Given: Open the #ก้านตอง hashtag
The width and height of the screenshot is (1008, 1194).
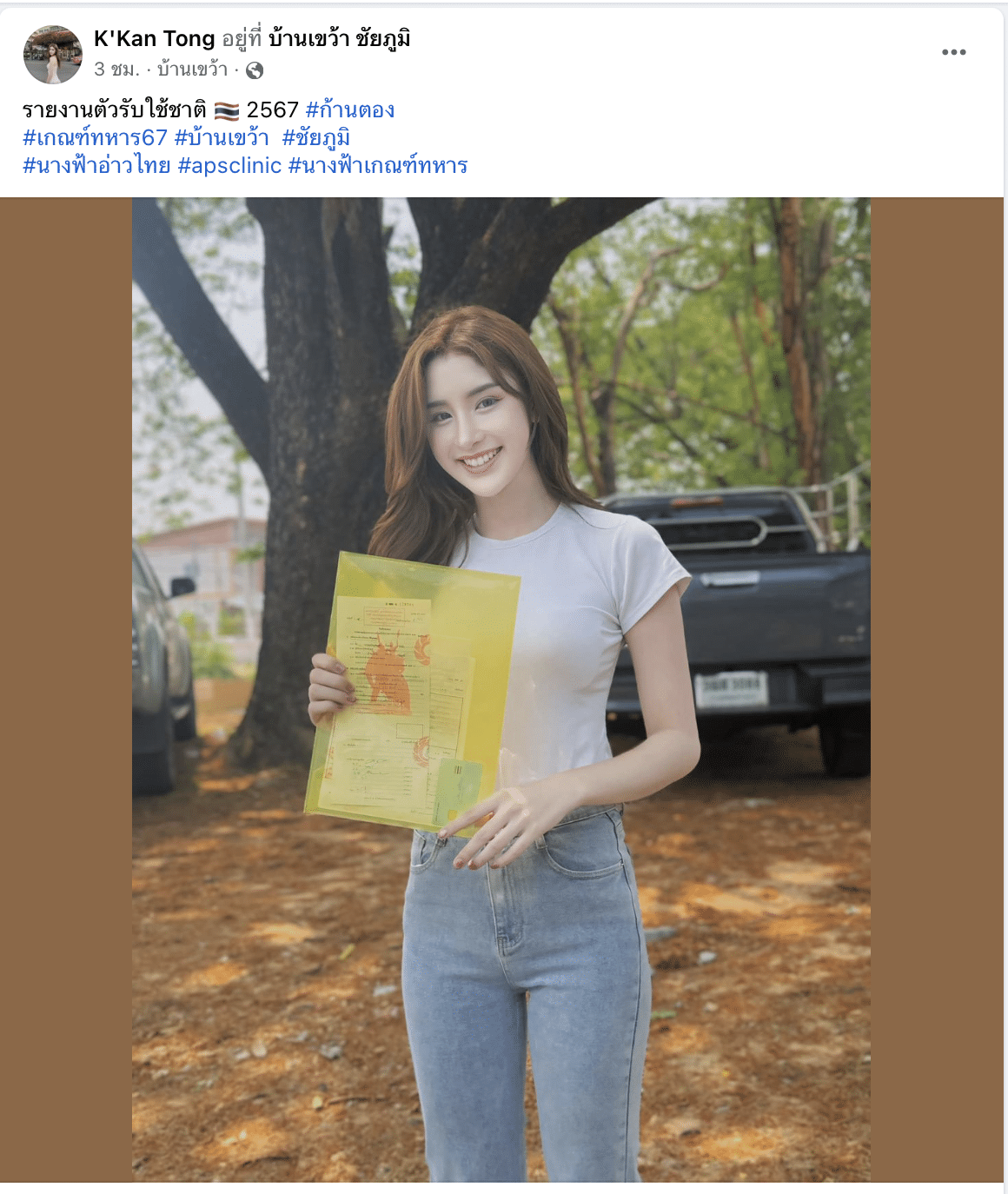Looking at the screenshot, I should click(350, 110).
